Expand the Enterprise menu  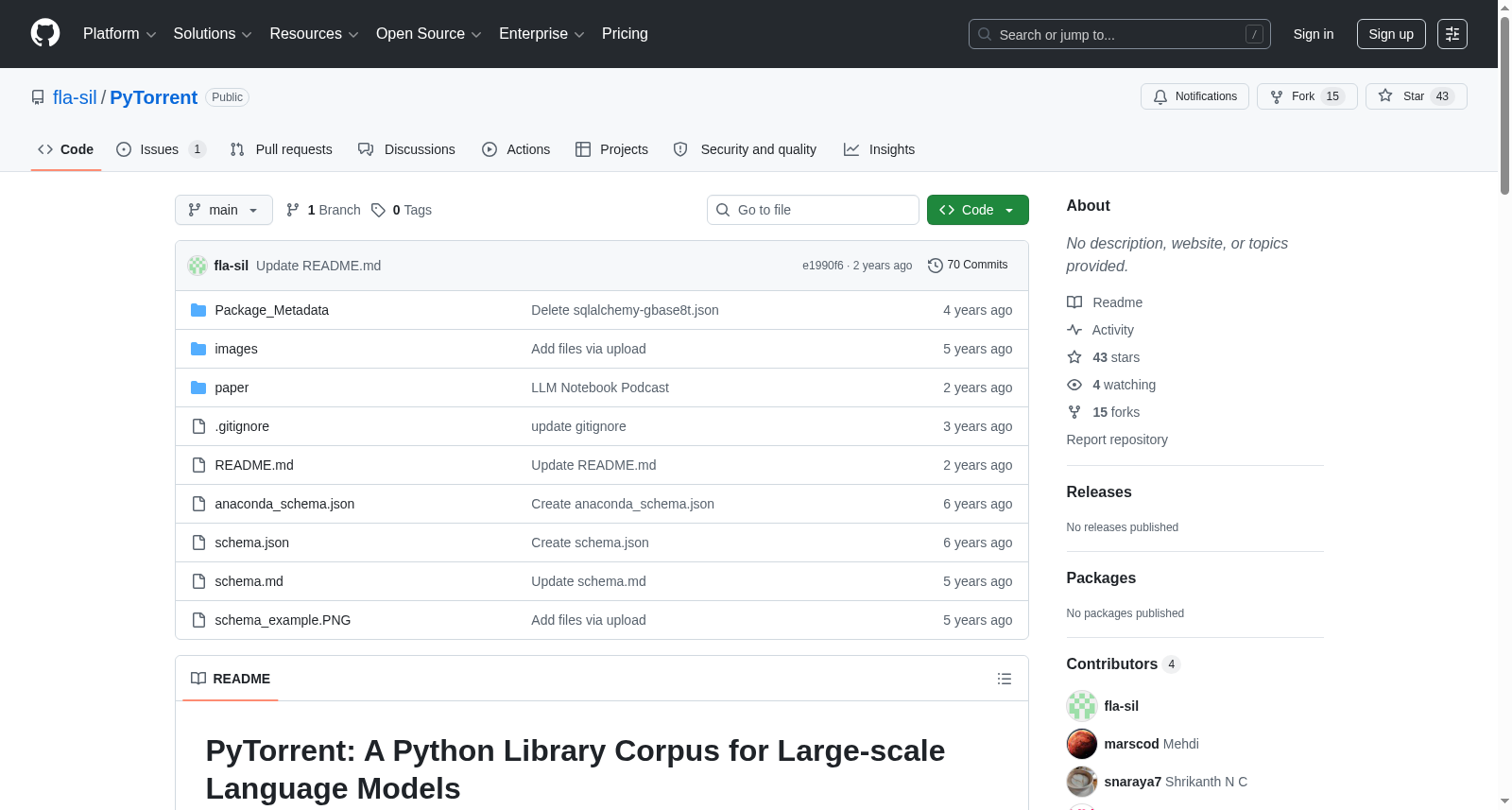click(x=541, y=34)
